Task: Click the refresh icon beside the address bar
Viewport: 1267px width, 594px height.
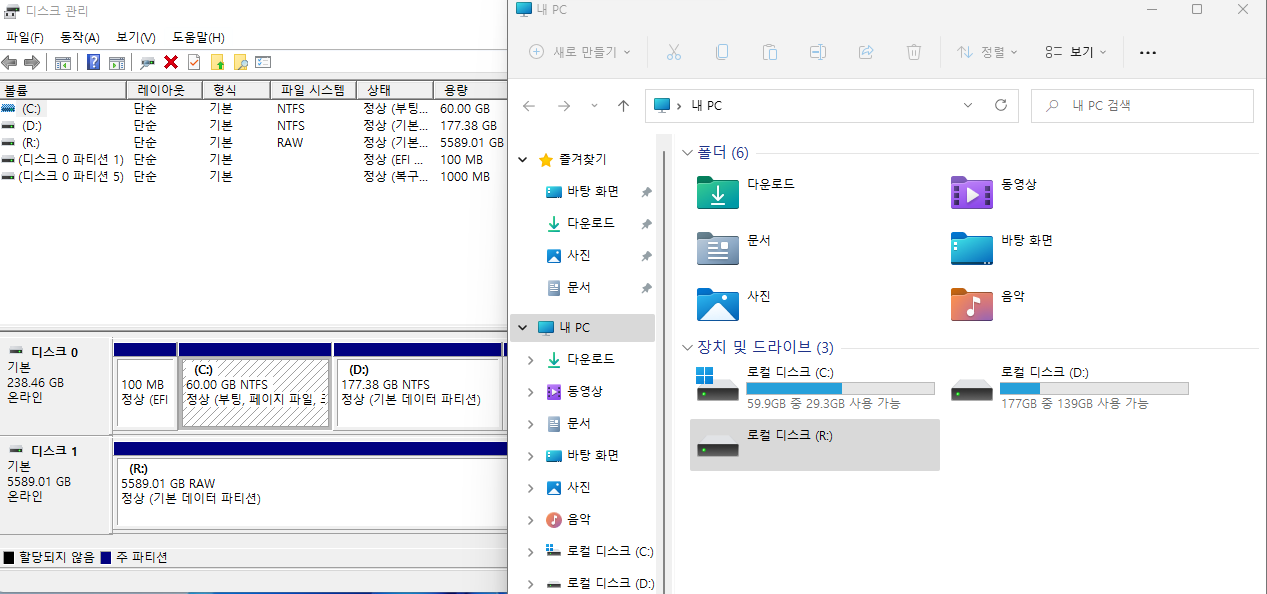Action: coord(1000,105)
